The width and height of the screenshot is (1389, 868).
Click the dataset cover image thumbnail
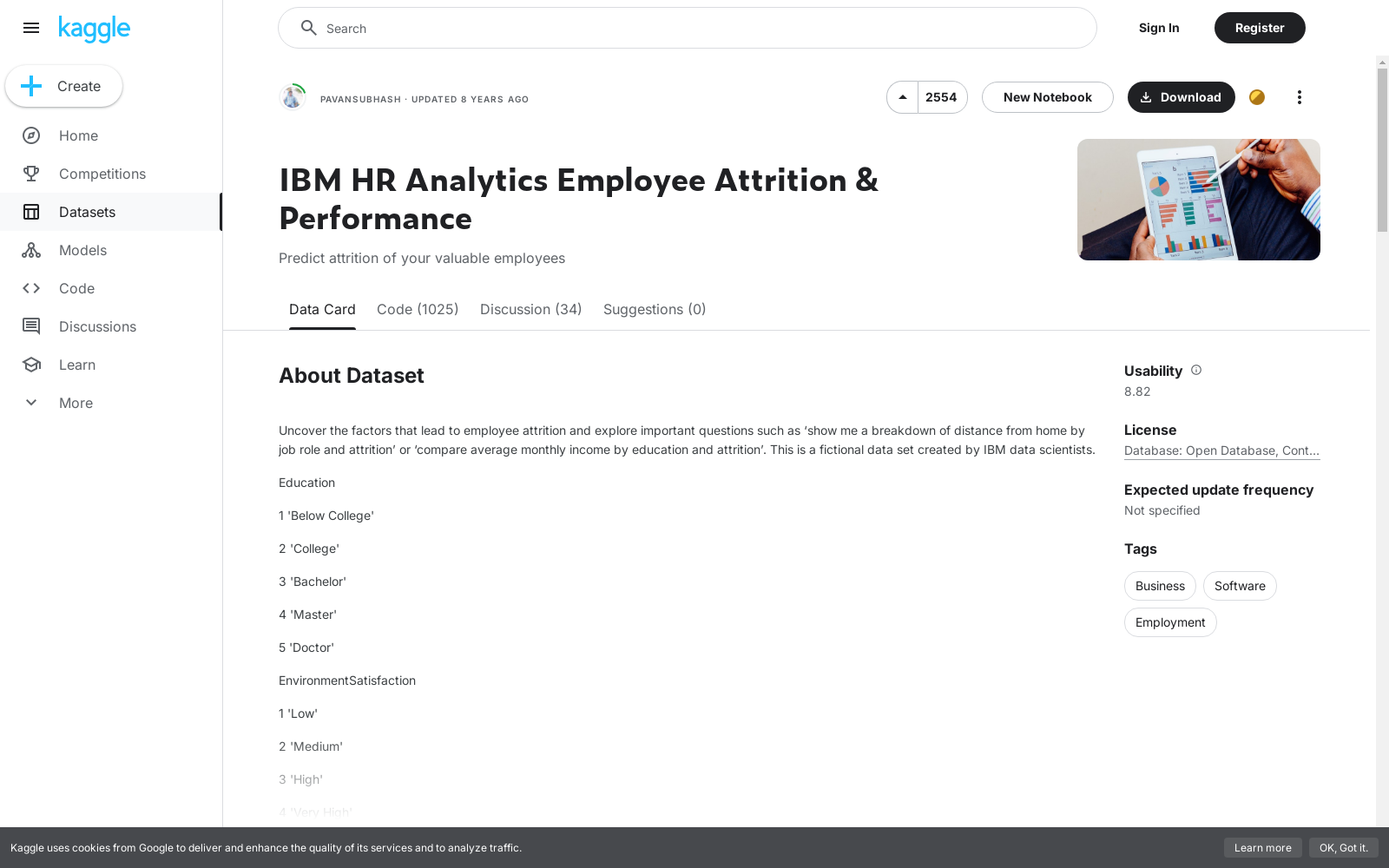pyautogui.click(x=1199, y=200)
